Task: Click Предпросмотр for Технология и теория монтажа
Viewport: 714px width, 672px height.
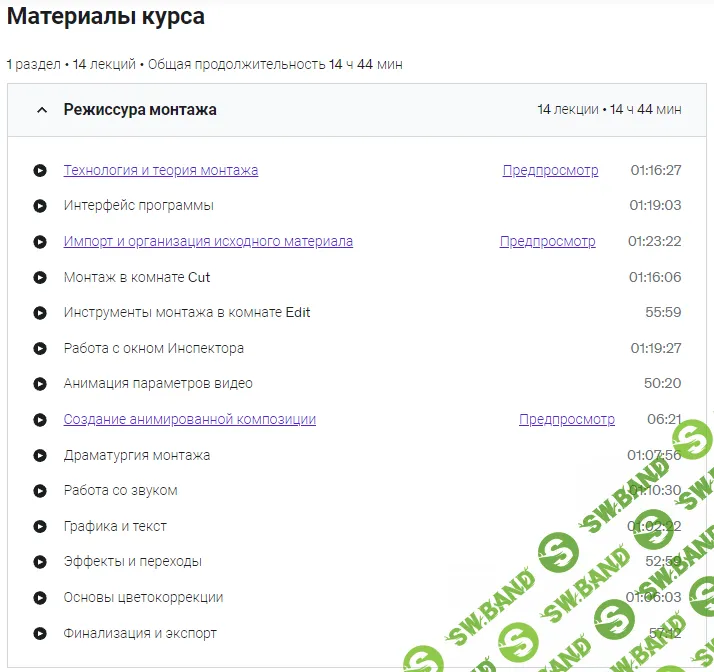Action: click(x=550, y=170)
